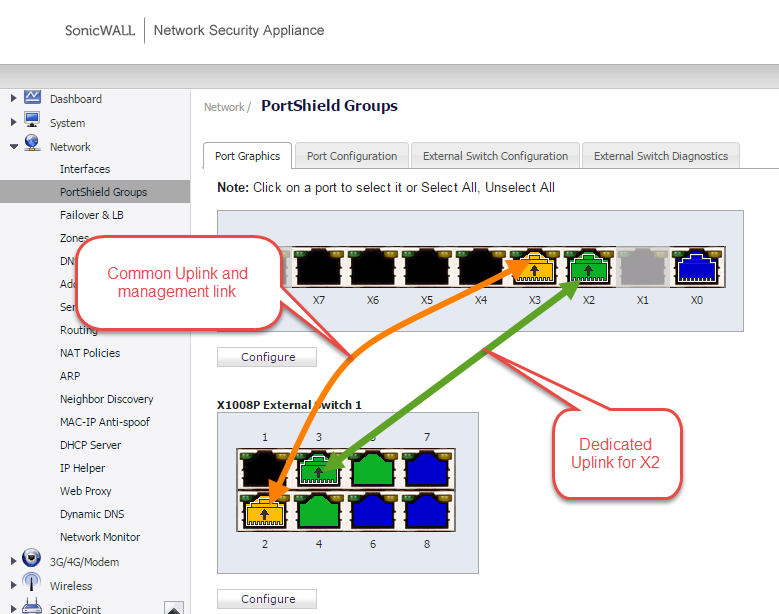Click external switch black port 1

[265, 469]
